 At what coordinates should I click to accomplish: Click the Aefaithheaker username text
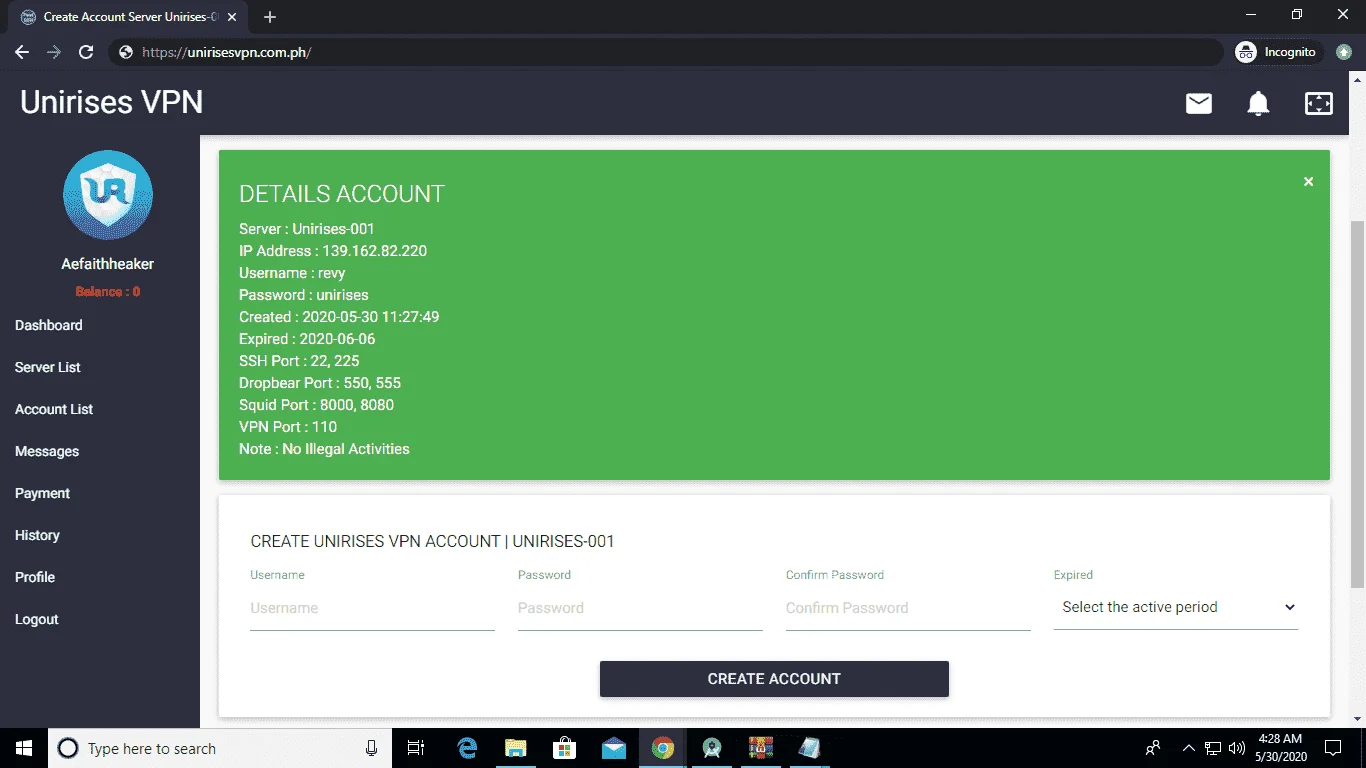[x=108, y=264]
